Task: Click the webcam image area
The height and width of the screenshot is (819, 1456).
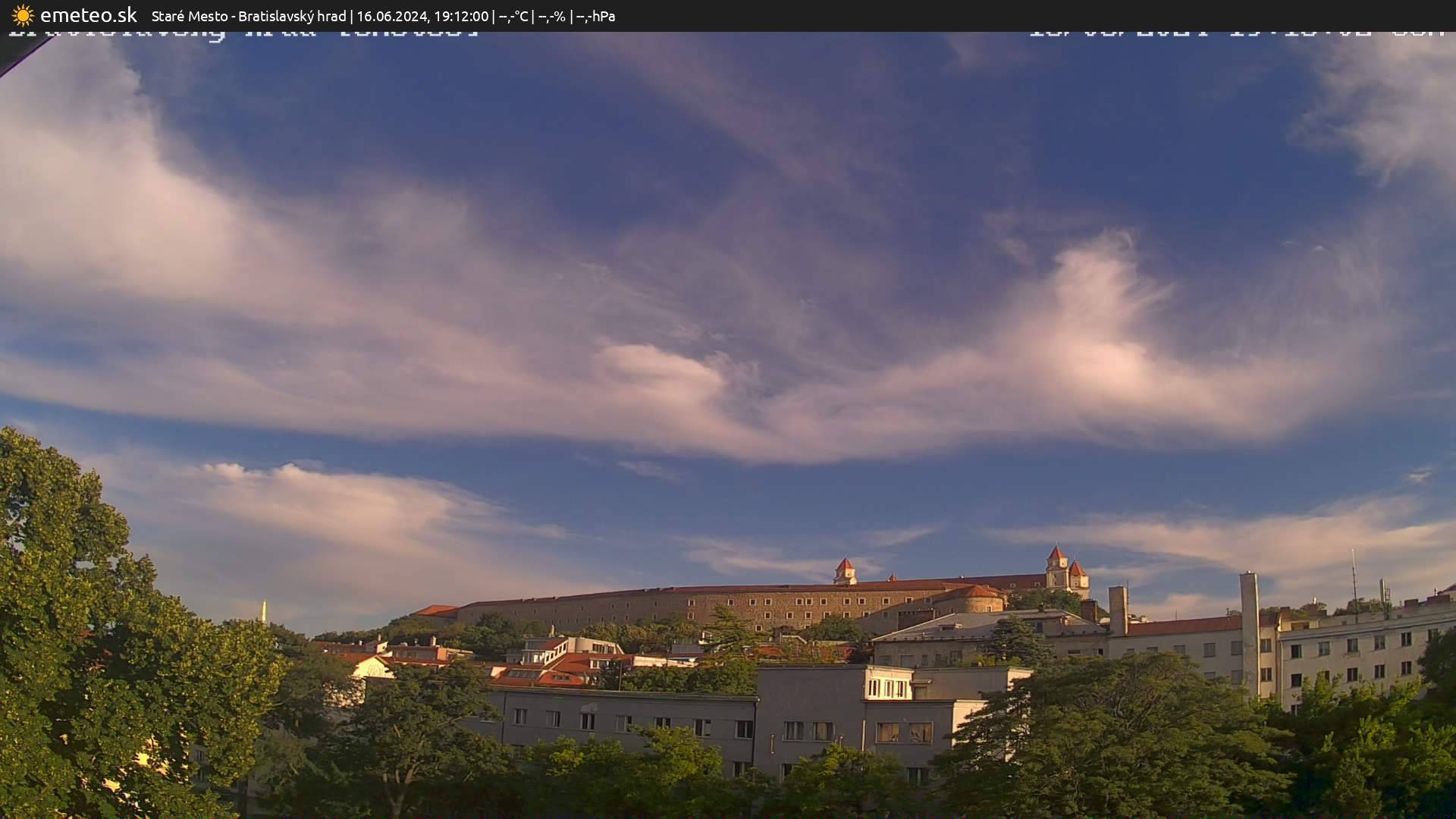Action: (728, 425)
